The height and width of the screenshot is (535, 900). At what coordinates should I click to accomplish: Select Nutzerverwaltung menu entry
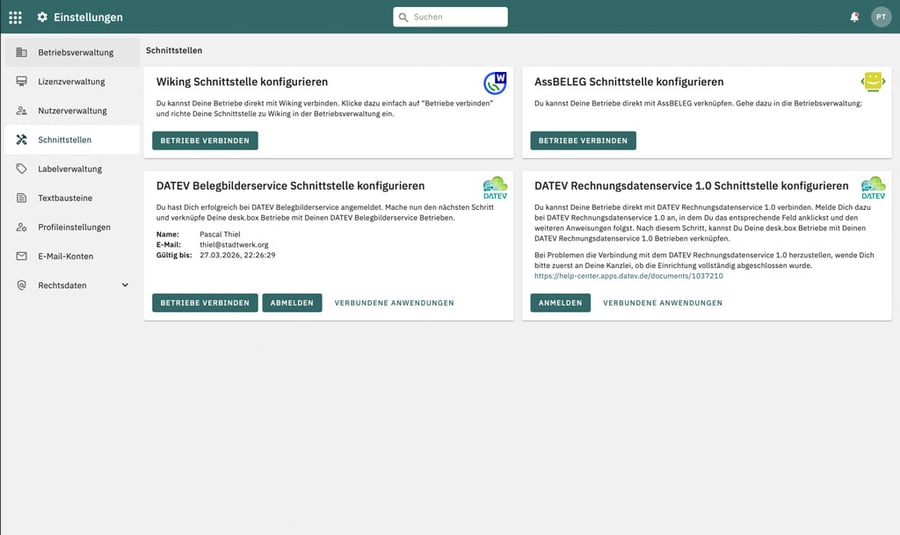pos(72,111)
